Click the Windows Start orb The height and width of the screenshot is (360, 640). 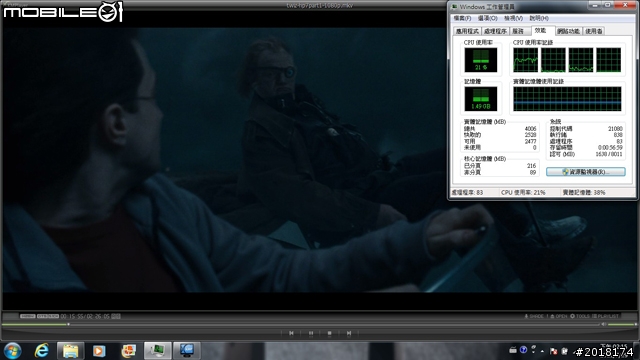tap(12, 351)
